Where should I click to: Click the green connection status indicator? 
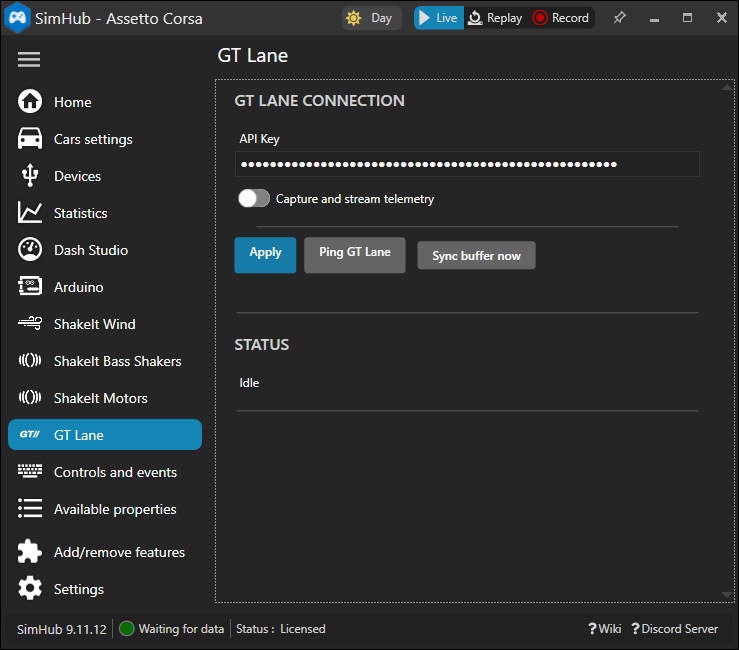[x=126, y=628]
